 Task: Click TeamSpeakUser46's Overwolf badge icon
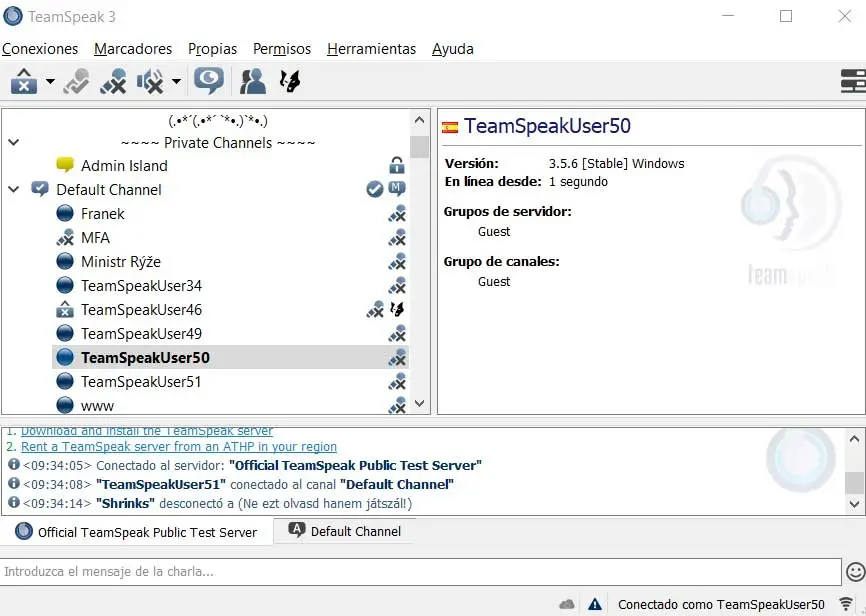tap(397, 309)
